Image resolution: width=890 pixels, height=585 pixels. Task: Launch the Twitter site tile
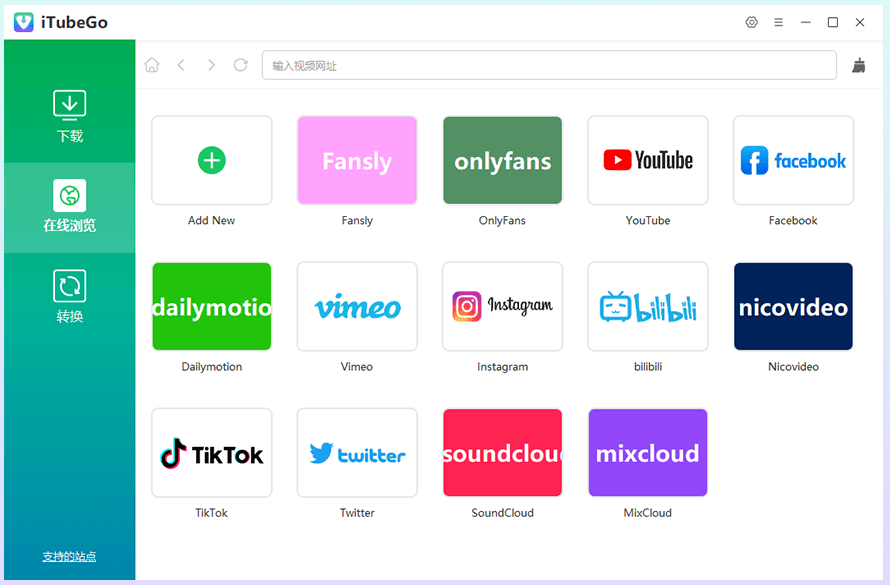357,453
